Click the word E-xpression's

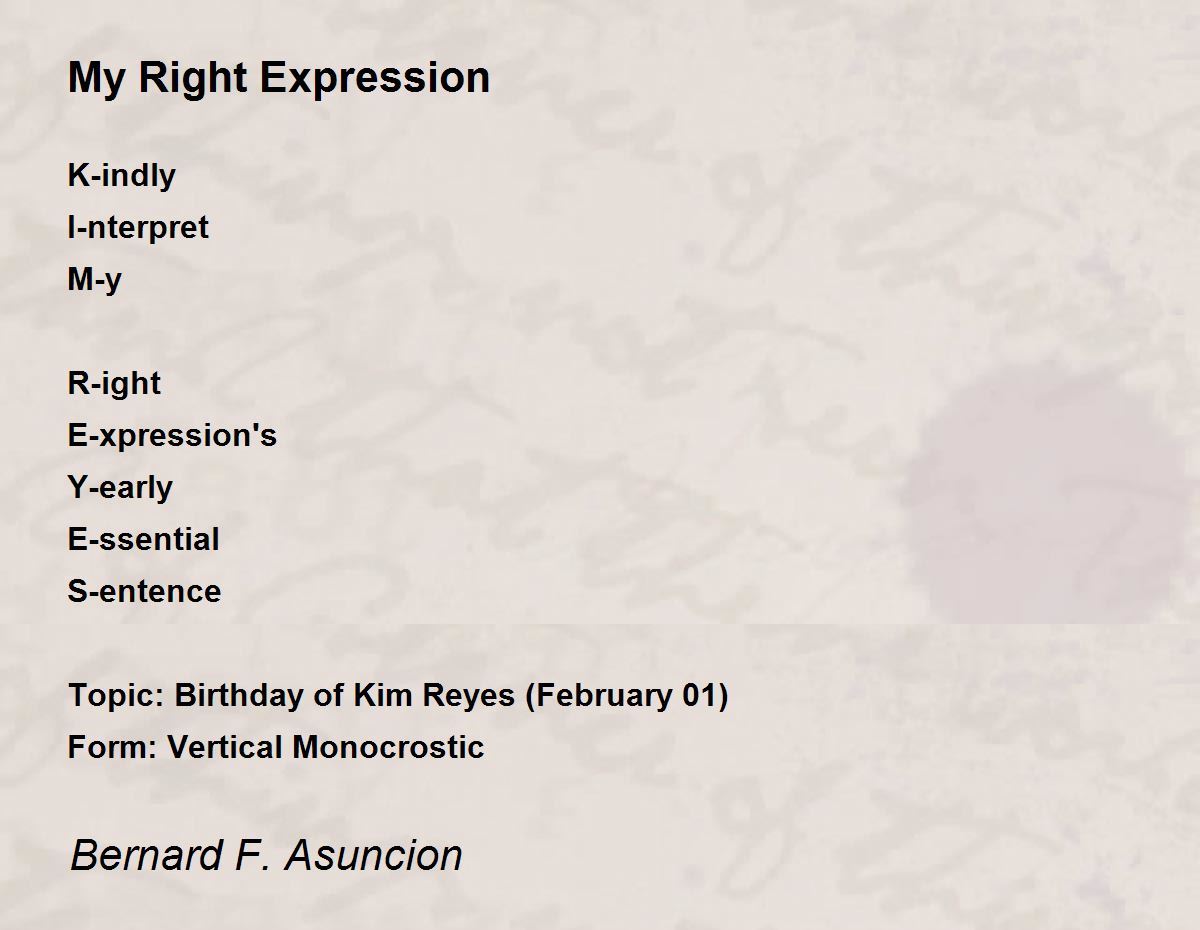[172, 435]
